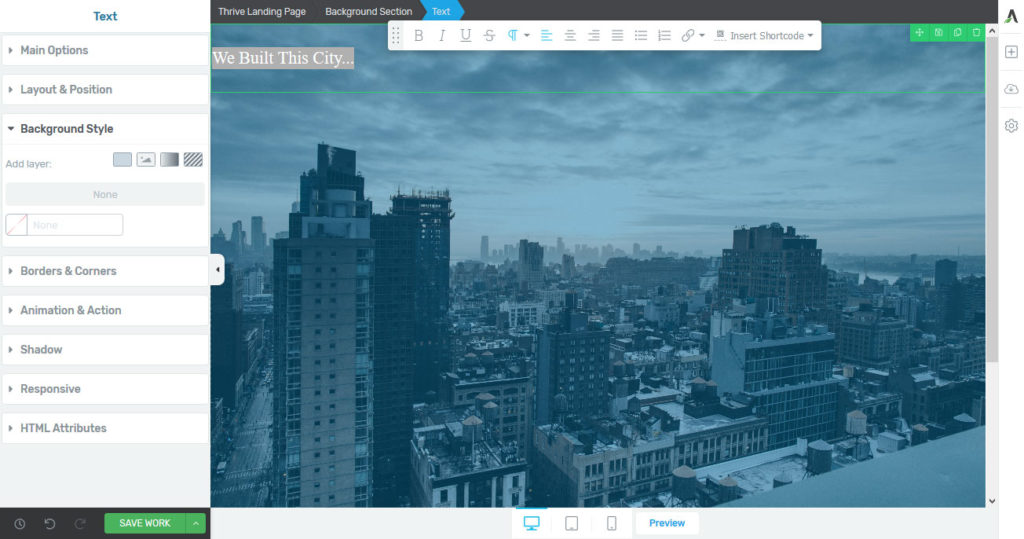Image resolution: width=1024 pixels, height=539 pixels.
Task: Click the None background color swatch
Action: [16, 225]
